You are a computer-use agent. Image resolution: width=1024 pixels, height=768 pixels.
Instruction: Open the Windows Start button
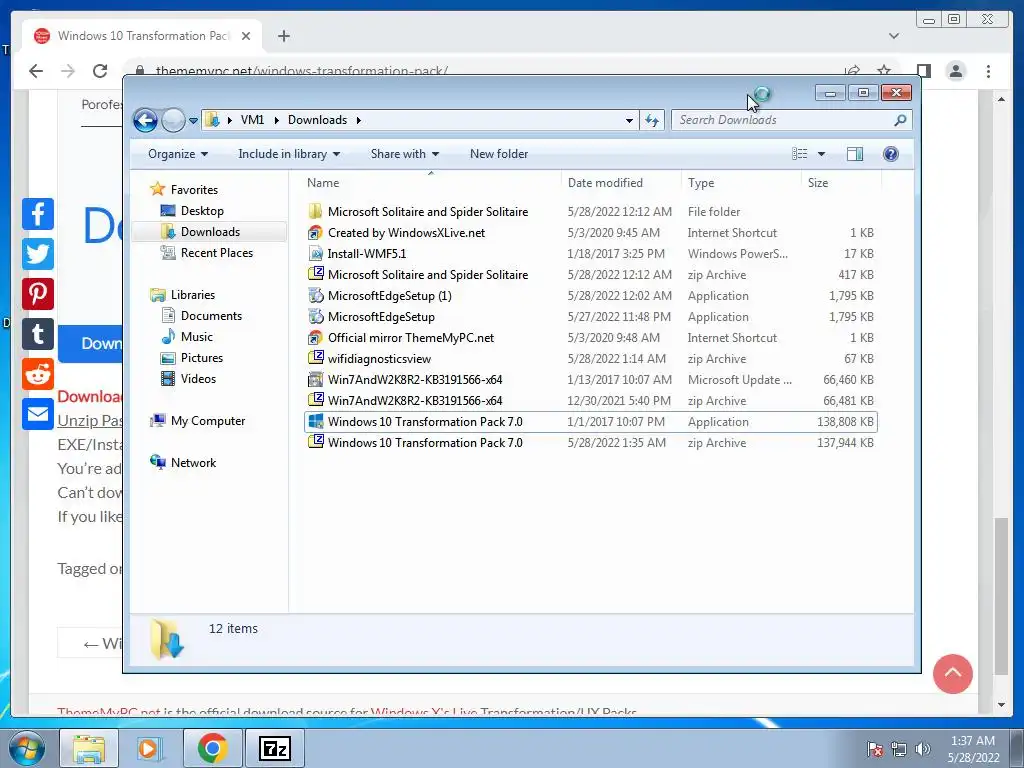coord(26,748)
